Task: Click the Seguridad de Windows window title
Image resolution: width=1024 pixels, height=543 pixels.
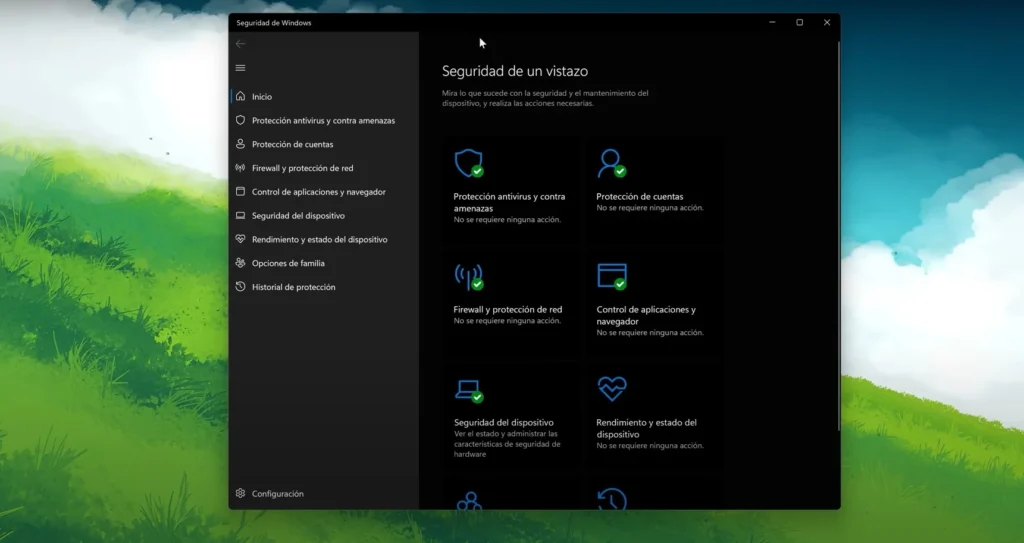Action: pyautogui.click(x=274, y=23)
